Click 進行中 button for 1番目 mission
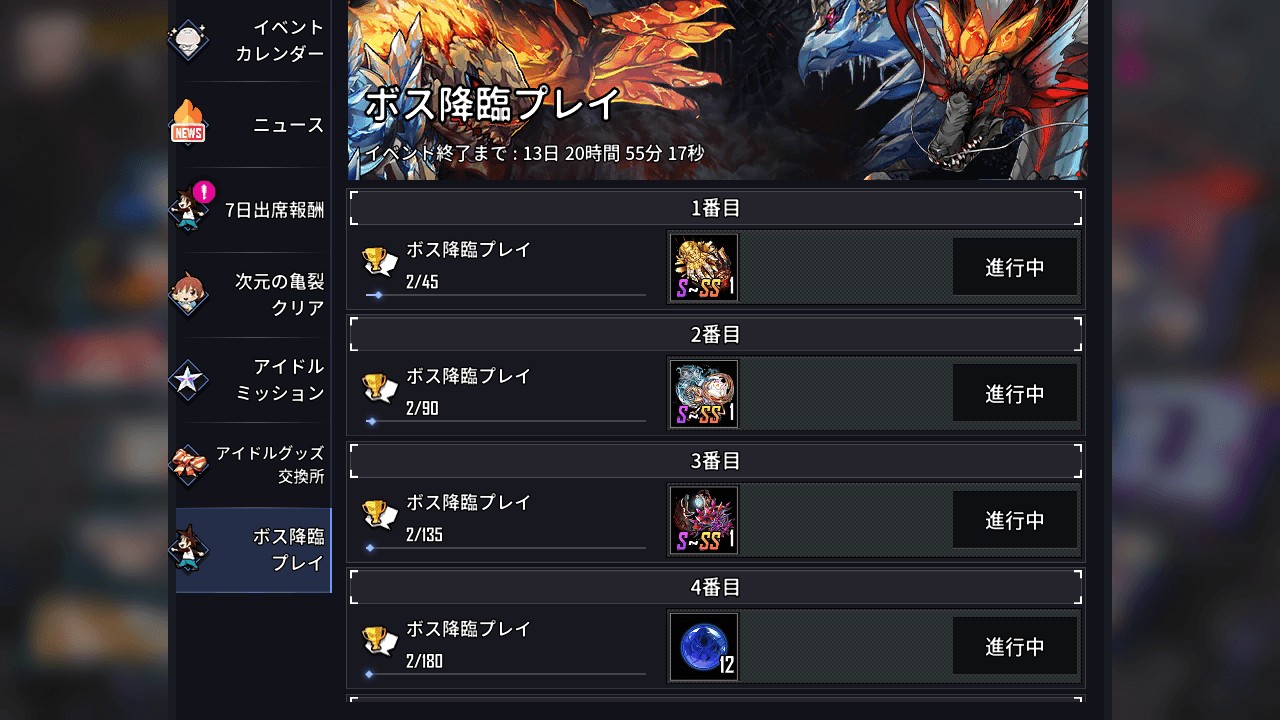This screenshot has height=720, width=1280. (x=1015, y=267)
